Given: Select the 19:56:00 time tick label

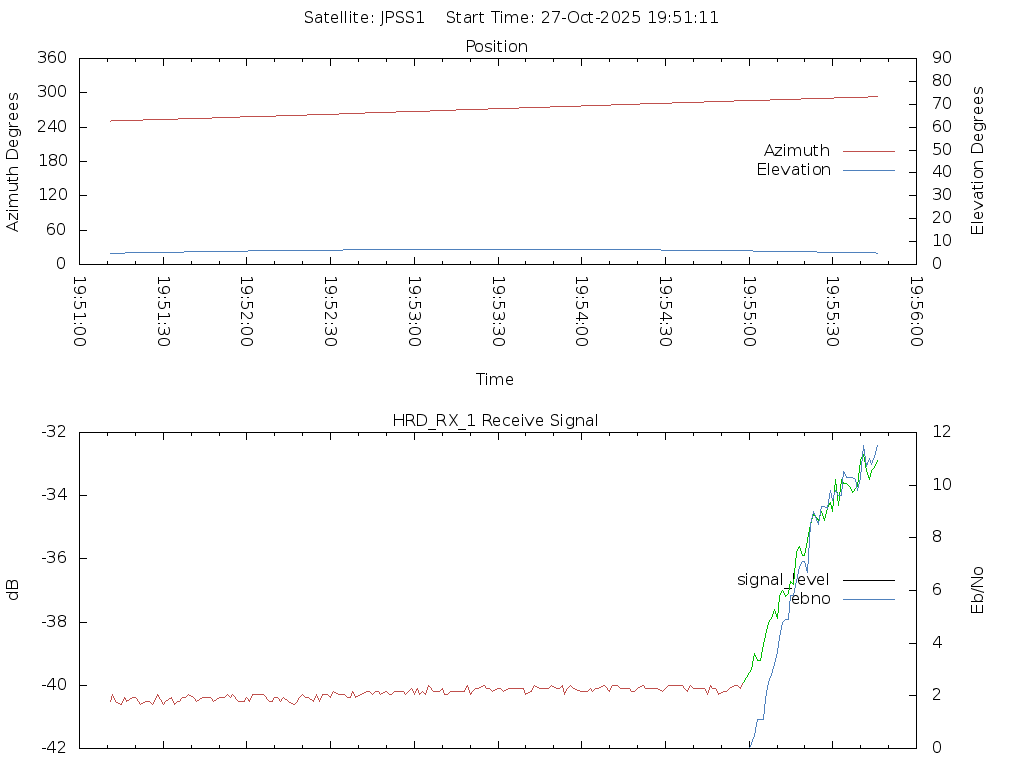Looking at the screenshot, I should (915, 312).
